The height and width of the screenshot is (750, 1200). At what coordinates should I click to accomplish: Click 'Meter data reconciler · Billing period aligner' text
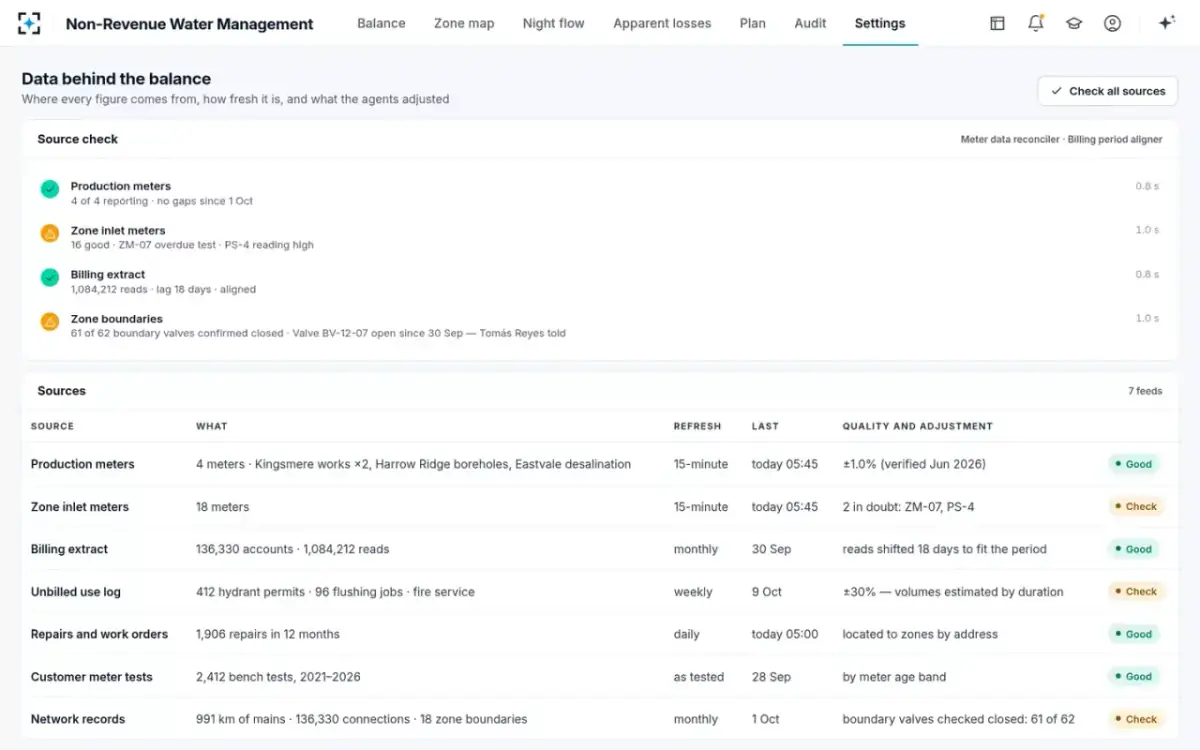pyautogui.click(x=1061, y=140)
